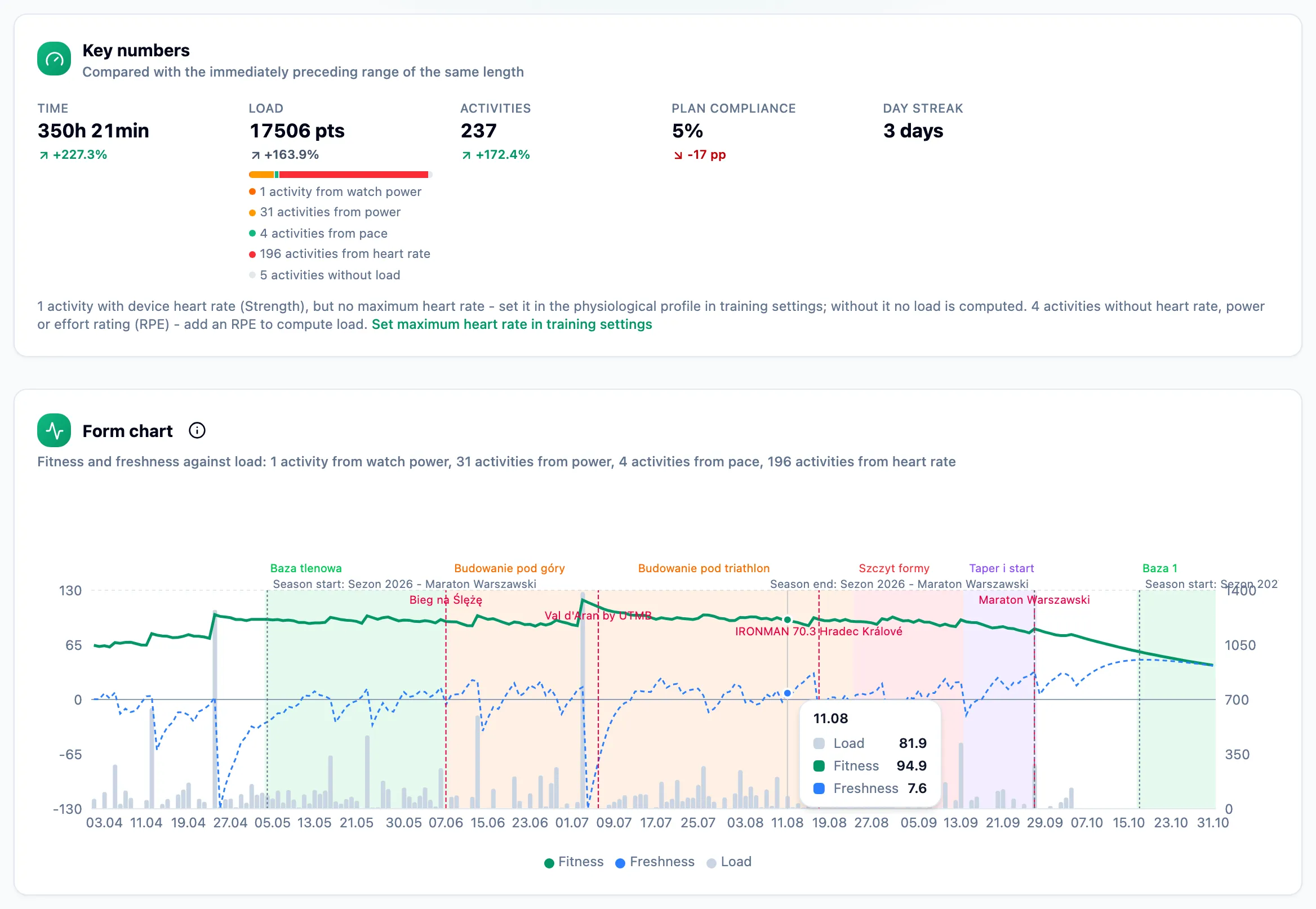Click the IRONMAN 70.3 Hradec Králové marker label
1316x909 pixels.
point(819,631)
